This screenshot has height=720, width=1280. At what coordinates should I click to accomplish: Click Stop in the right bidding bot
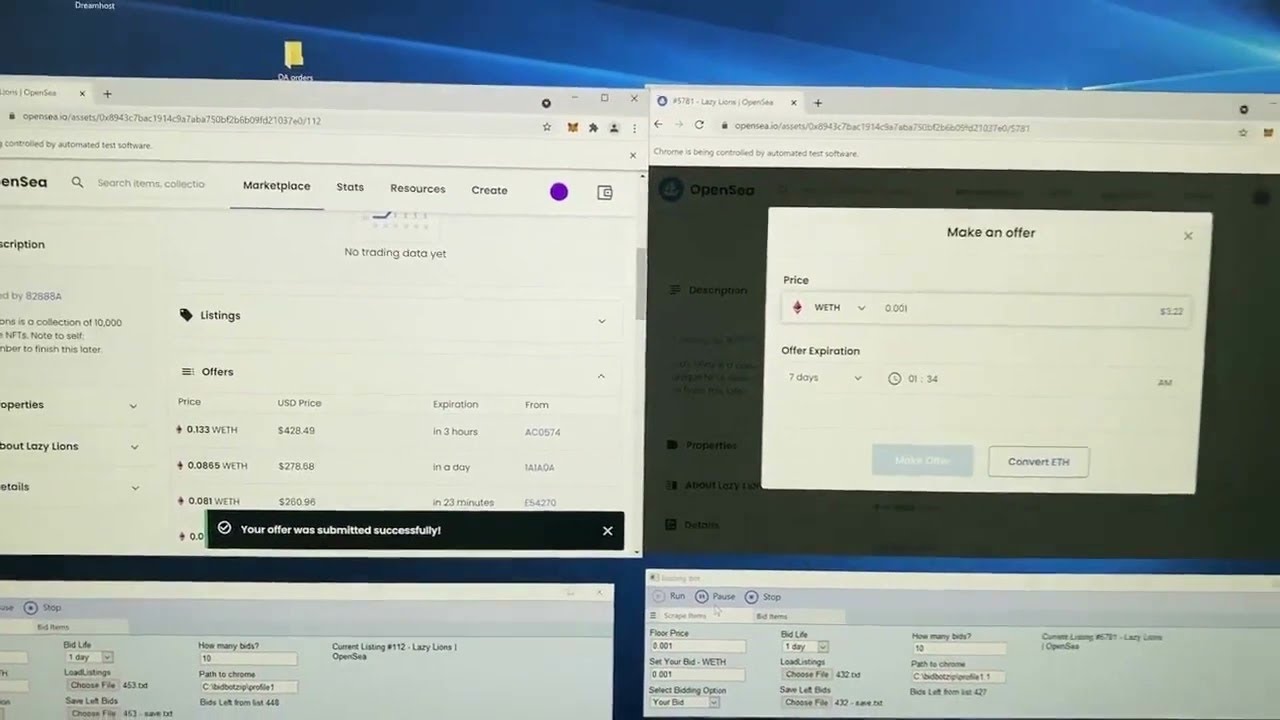pyautogui.click(x=763, y=597)
